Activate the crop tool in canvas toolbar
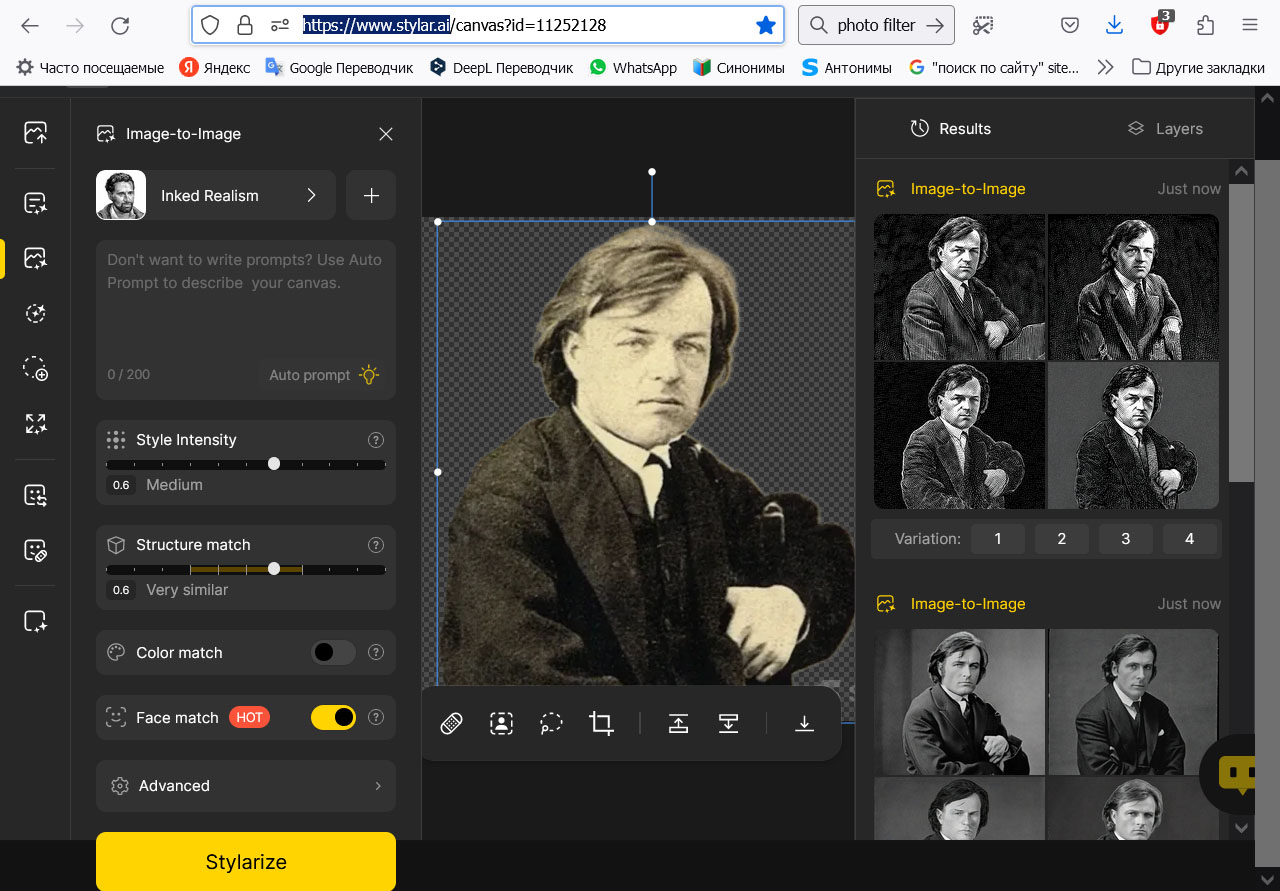Screen dimensions: 1280x891 pyautogui.click(x=601, y=723)
